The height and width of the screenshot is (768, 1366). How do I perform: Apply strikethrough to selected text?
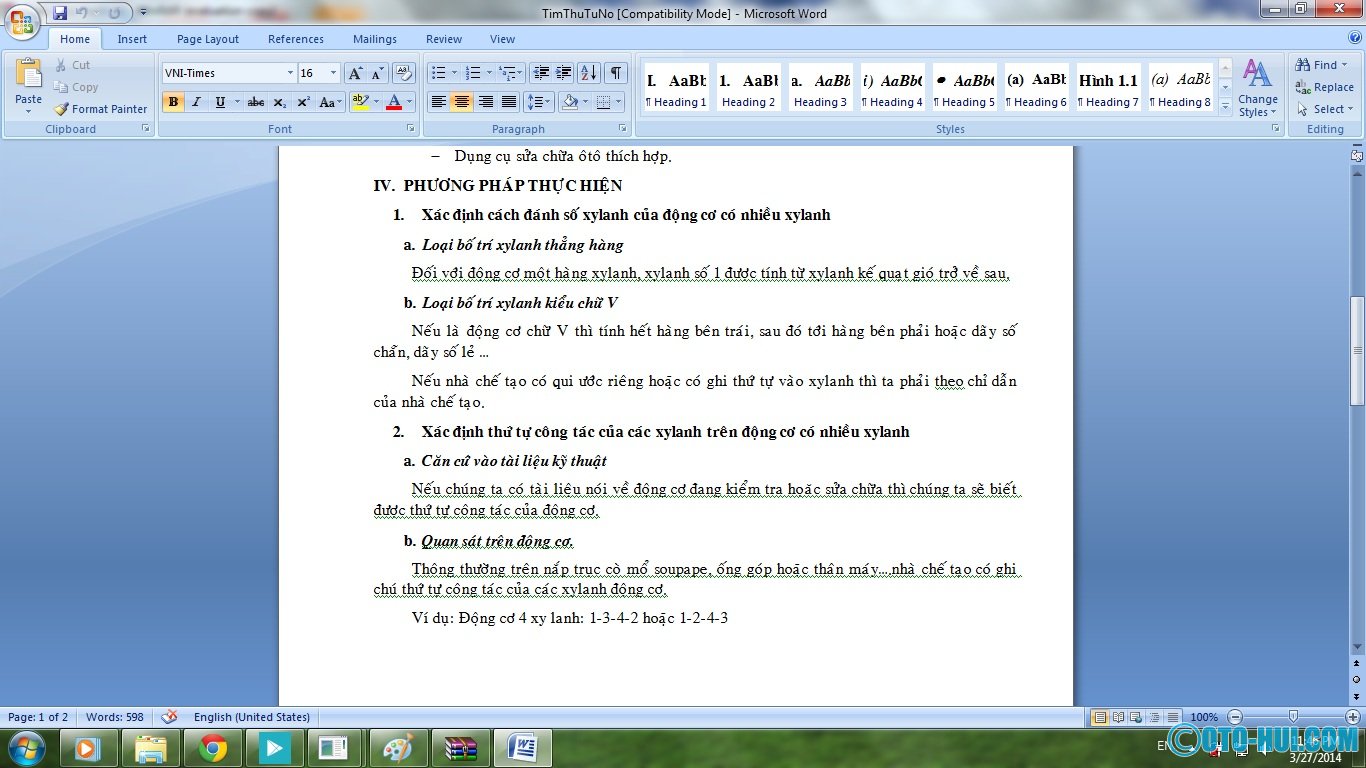[256, 102]
